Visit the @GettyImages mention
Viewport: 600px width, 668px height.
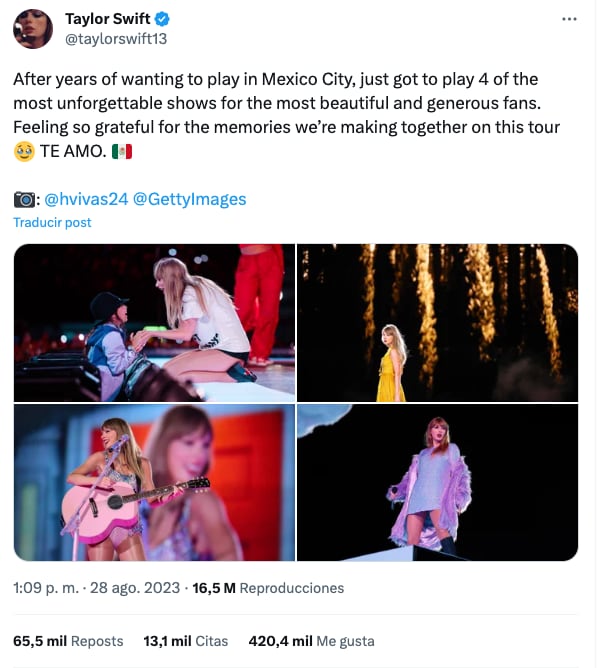tap(189, 199)
